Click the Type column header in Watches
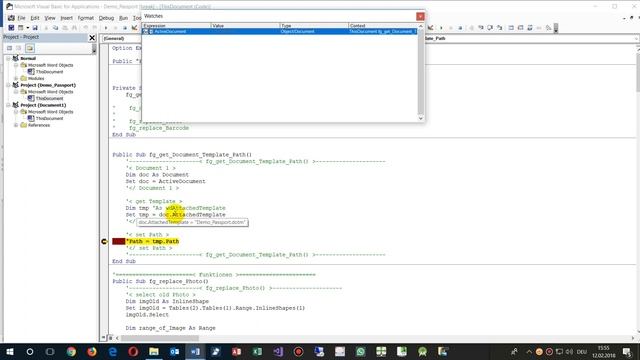Image resolution: width=640 pixels, height=360 pixels. [314, 26]
